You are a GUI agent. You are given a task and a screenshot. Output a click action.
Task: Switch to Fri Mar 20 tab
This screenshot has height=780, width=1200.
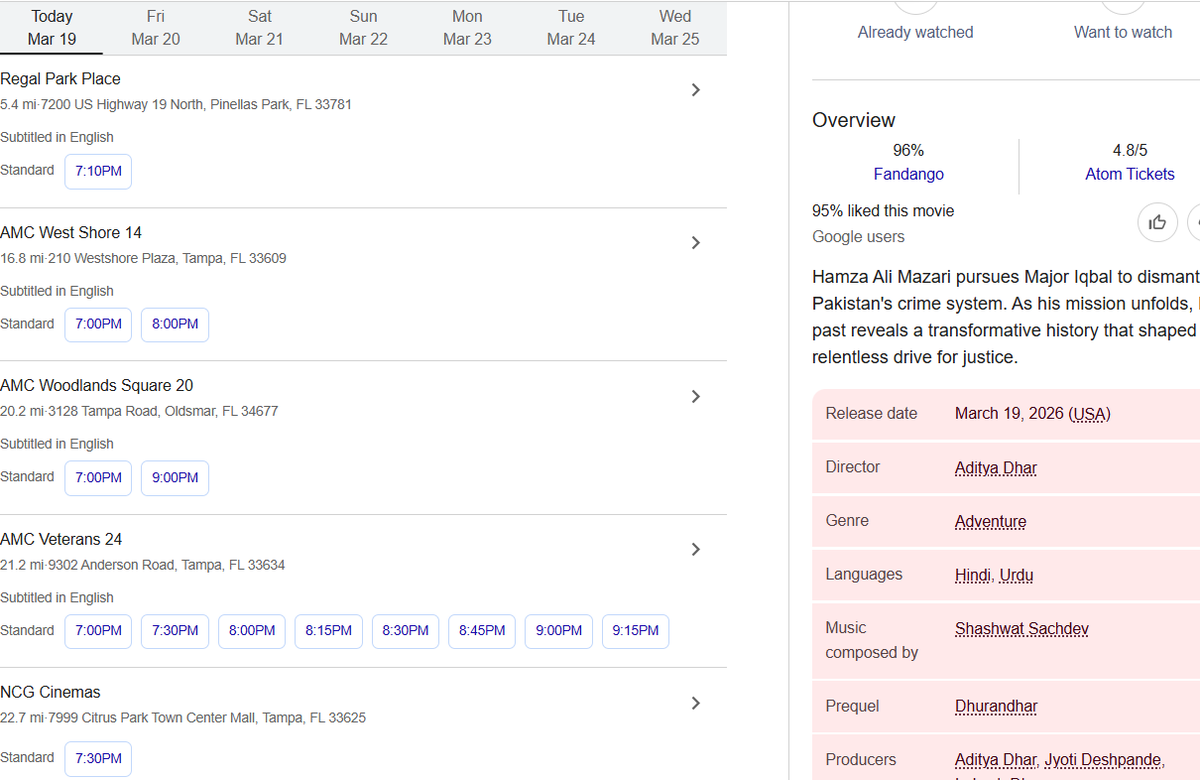coord(156,27)
